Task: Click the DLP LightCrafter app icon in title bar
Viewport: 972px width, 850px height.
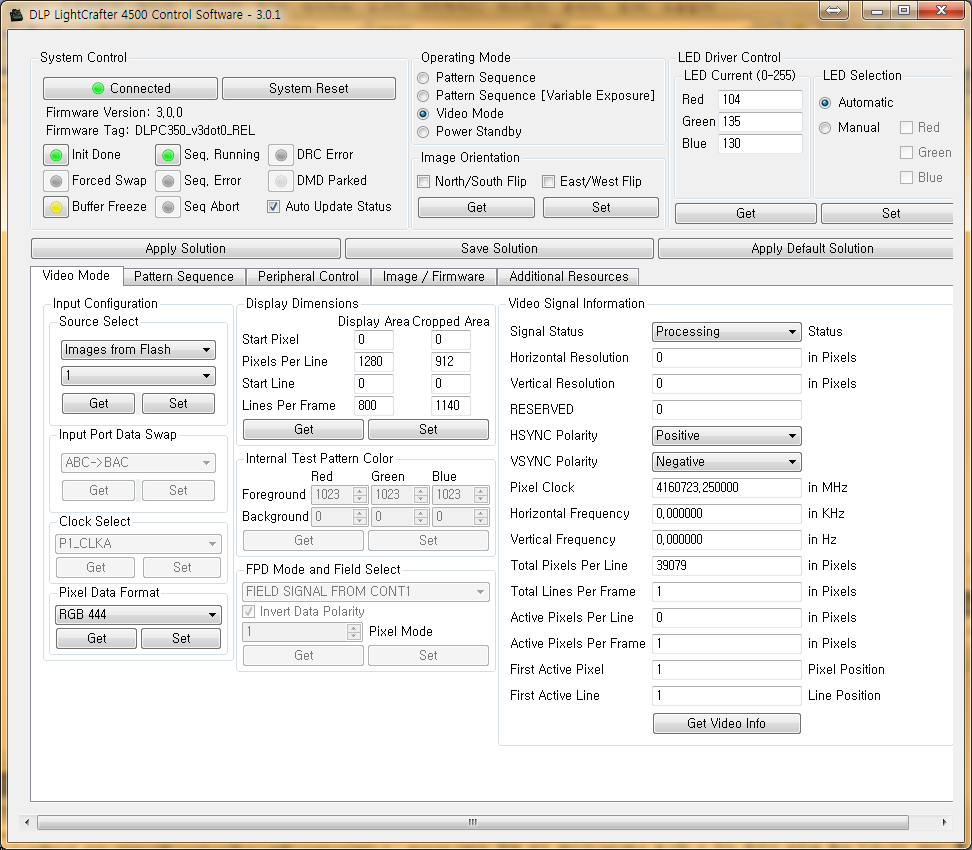Action: (x=16, y=14)
